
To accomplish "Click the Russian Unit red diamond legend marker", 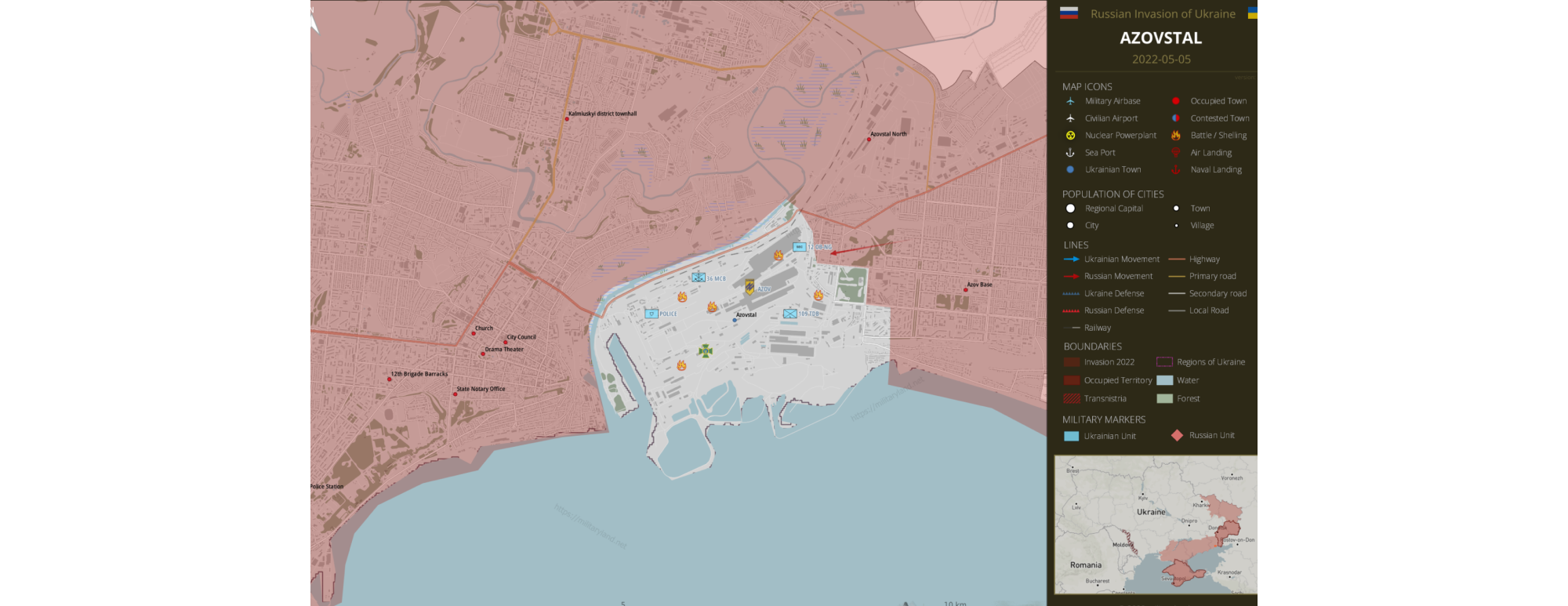I will (1177, 435).
